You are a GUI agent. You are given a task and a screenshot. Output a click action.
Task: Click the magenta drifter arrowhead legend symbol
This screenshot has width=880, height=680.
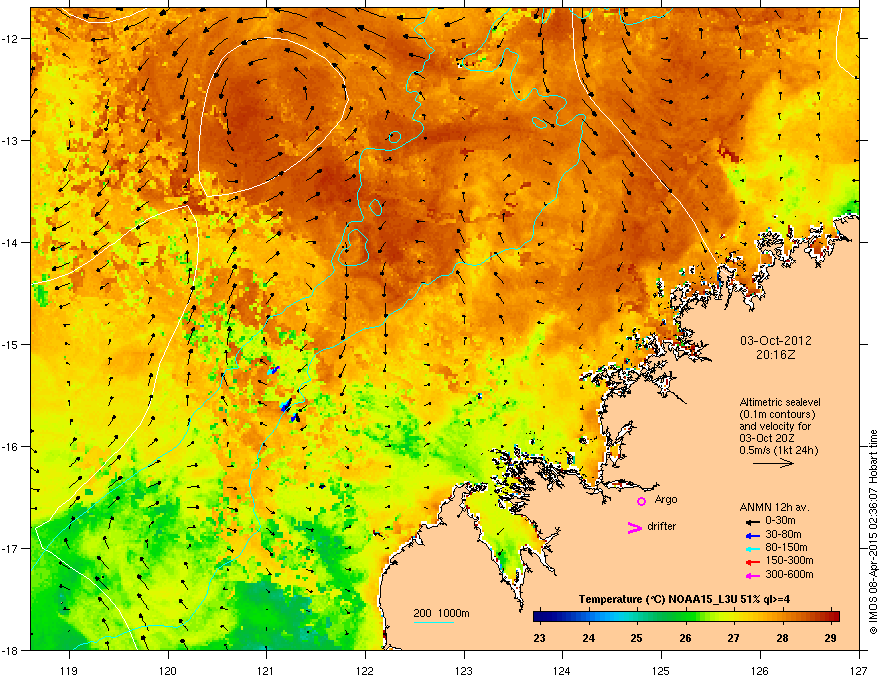click(x=634, y=527)
